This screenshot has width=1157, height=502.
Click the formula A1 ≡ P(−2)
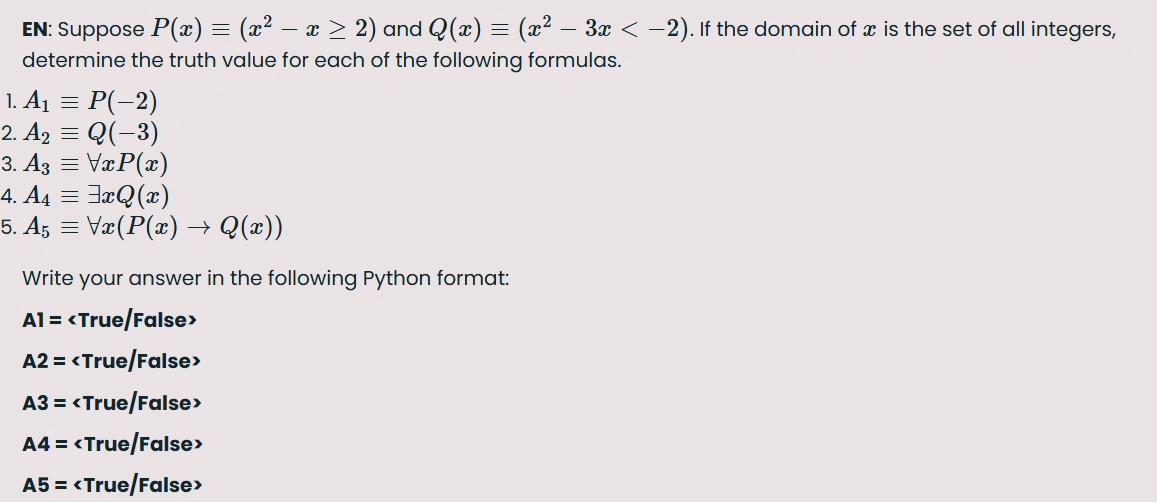(x=91, y=101)
